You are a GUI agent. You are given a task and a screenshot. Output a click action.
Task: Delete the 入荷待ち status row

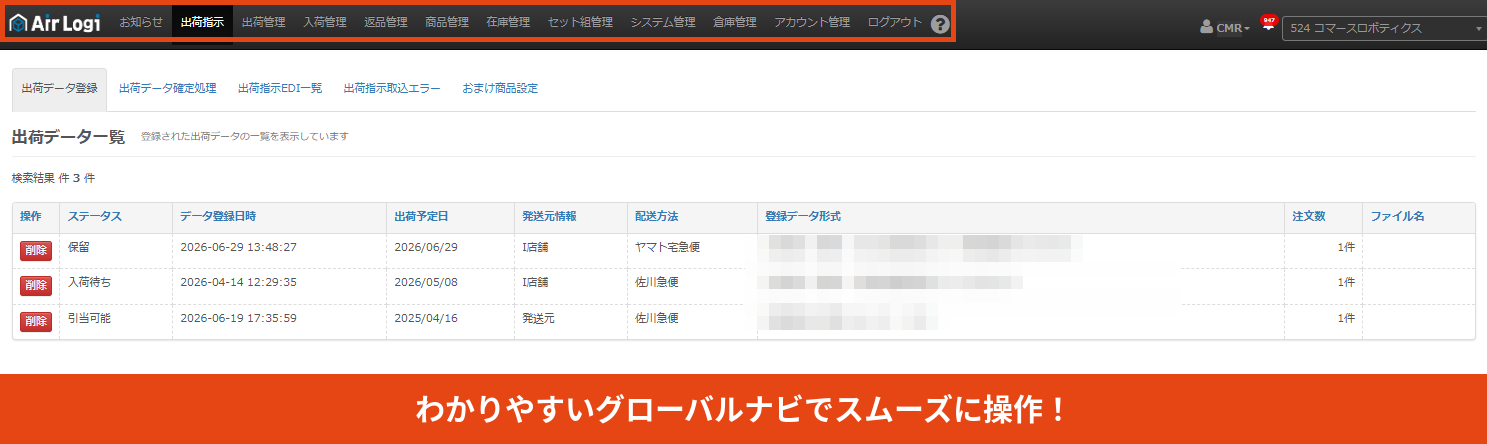pos(36,286)
